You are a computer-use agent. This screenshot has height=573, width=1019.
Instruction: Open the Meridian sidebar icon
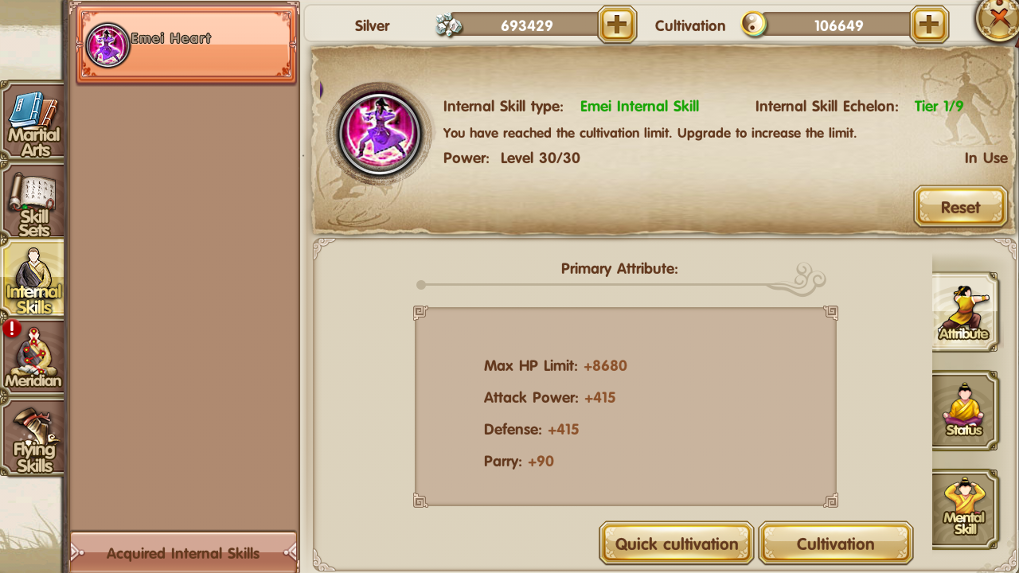pyautogui.click(x=33, y=356)
